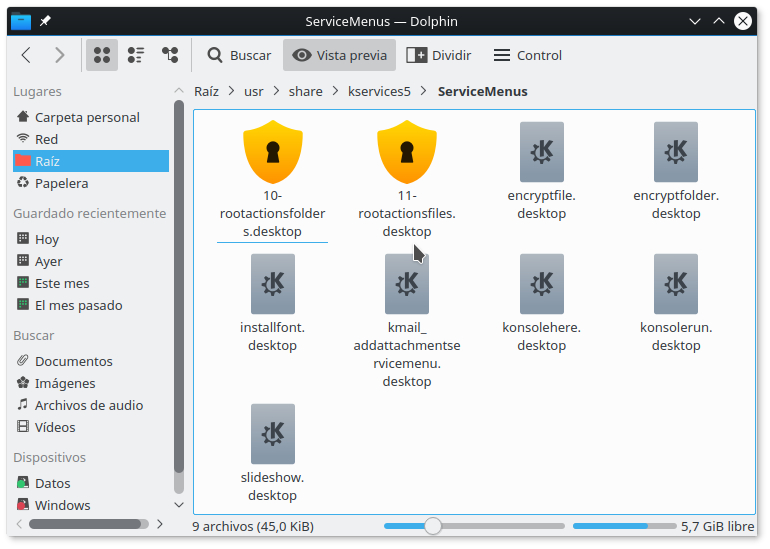The image size is (770, 549).
Task: Open the Papelera trash
Action: pyautogui.click(x=91, y=183)
